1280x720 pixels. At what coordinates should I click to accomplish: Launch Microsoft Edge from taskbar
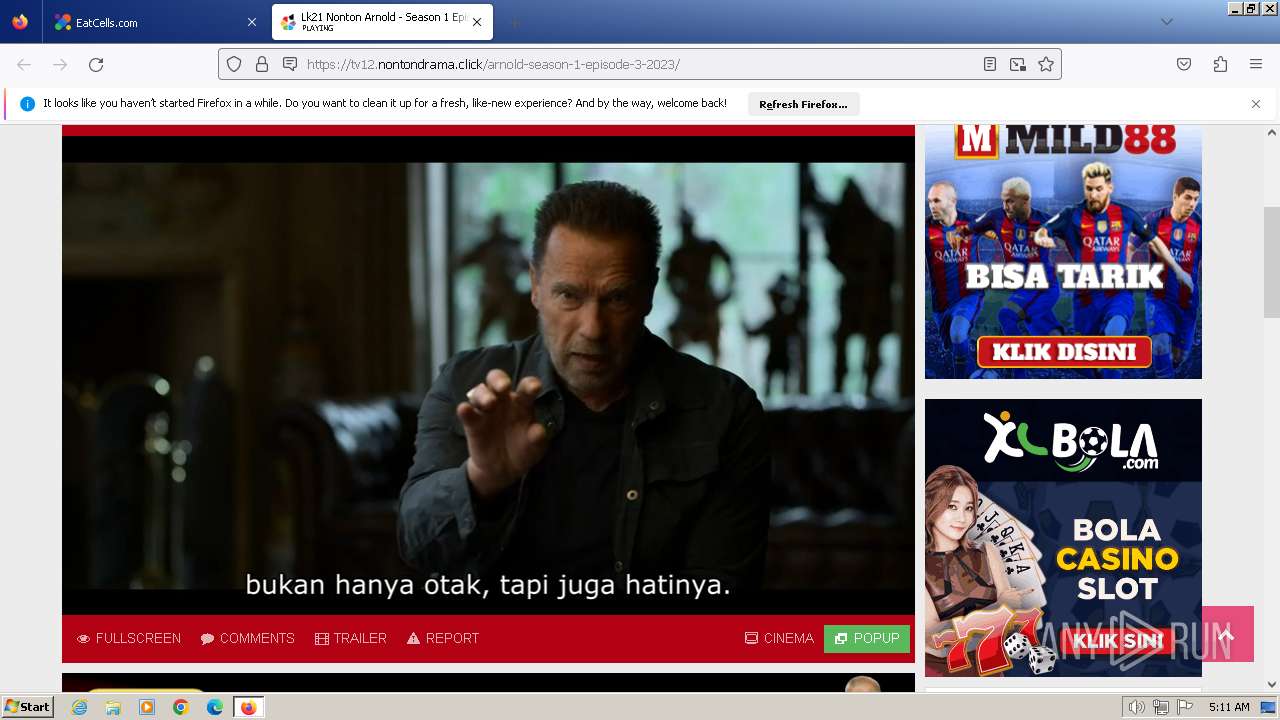[215, 707]
